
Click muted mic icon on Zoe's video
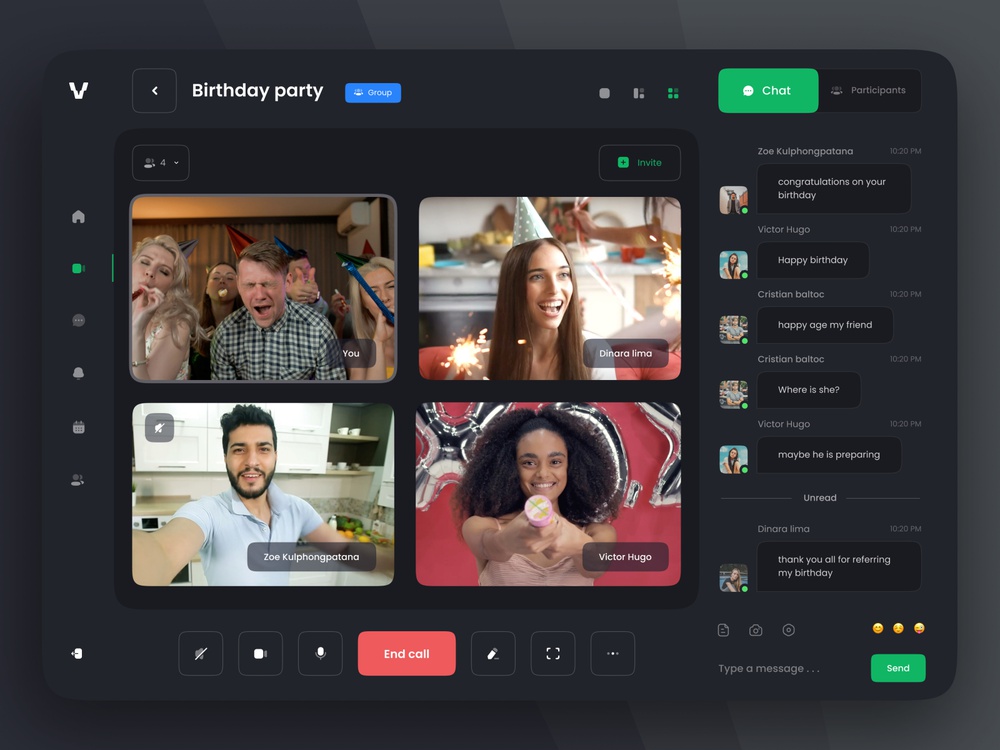159,427
